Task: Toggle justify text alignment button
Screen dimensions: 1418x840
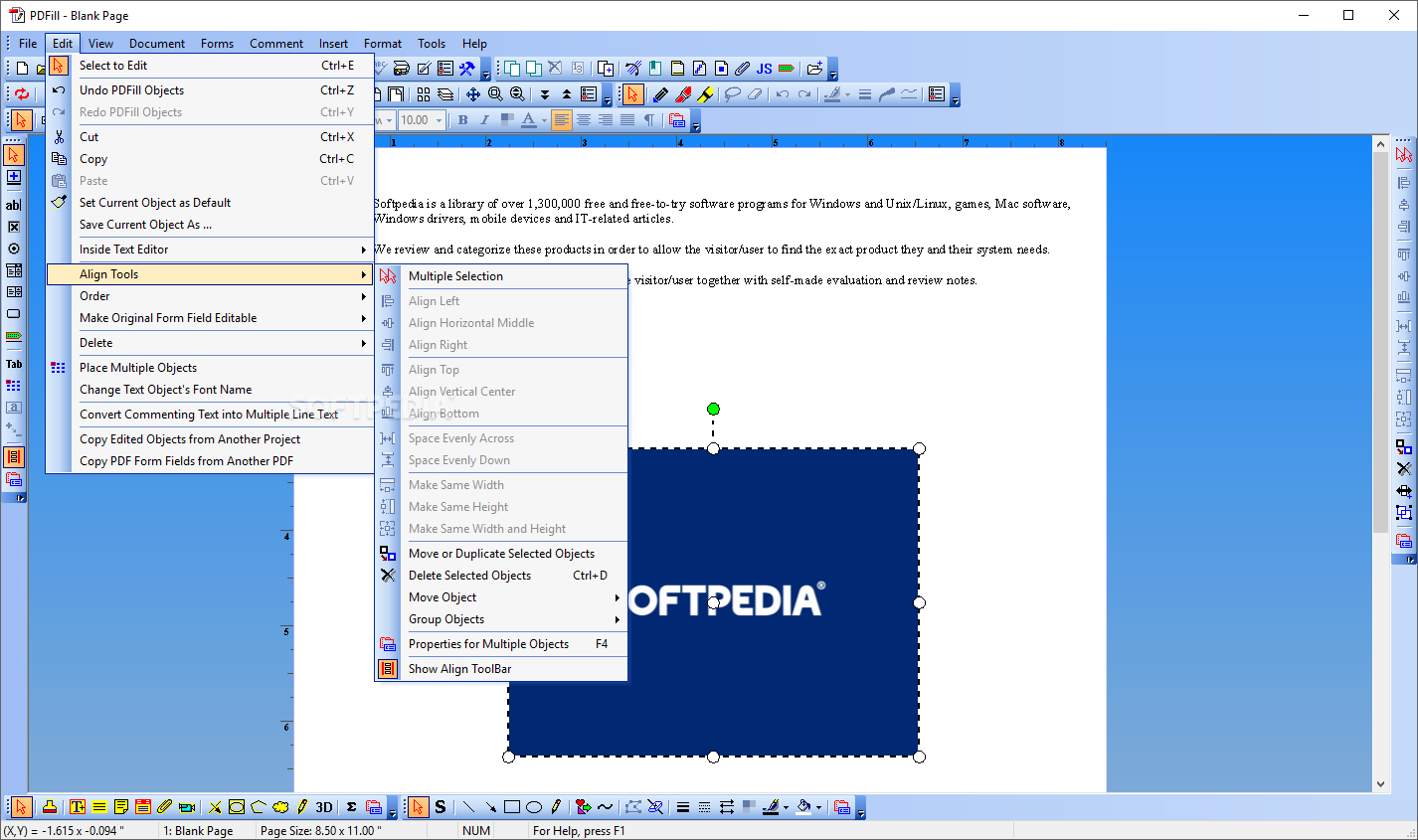Action: 627,120
